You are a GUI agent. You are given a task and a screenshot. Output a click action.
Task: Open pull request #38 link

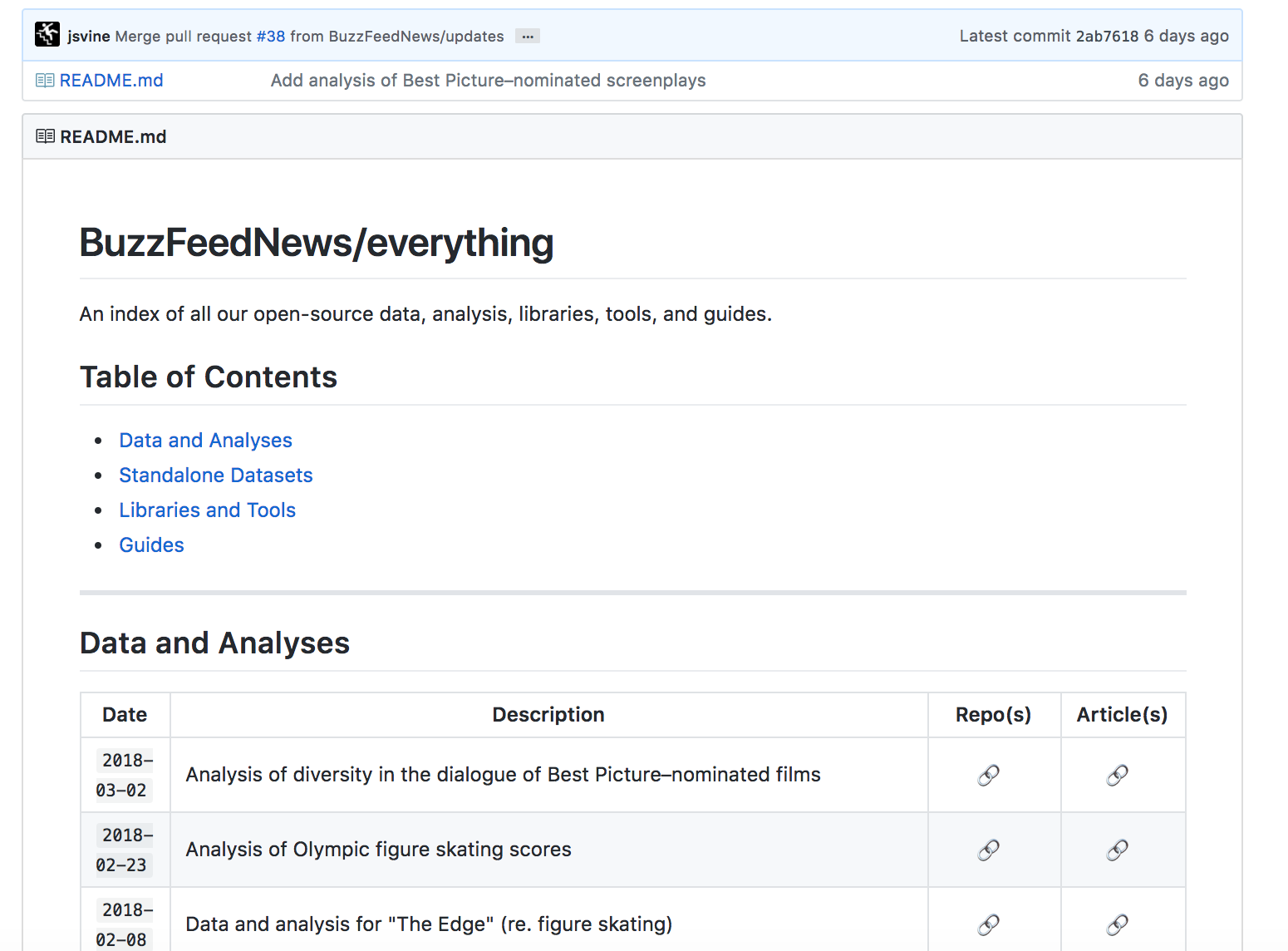[270, 36]
